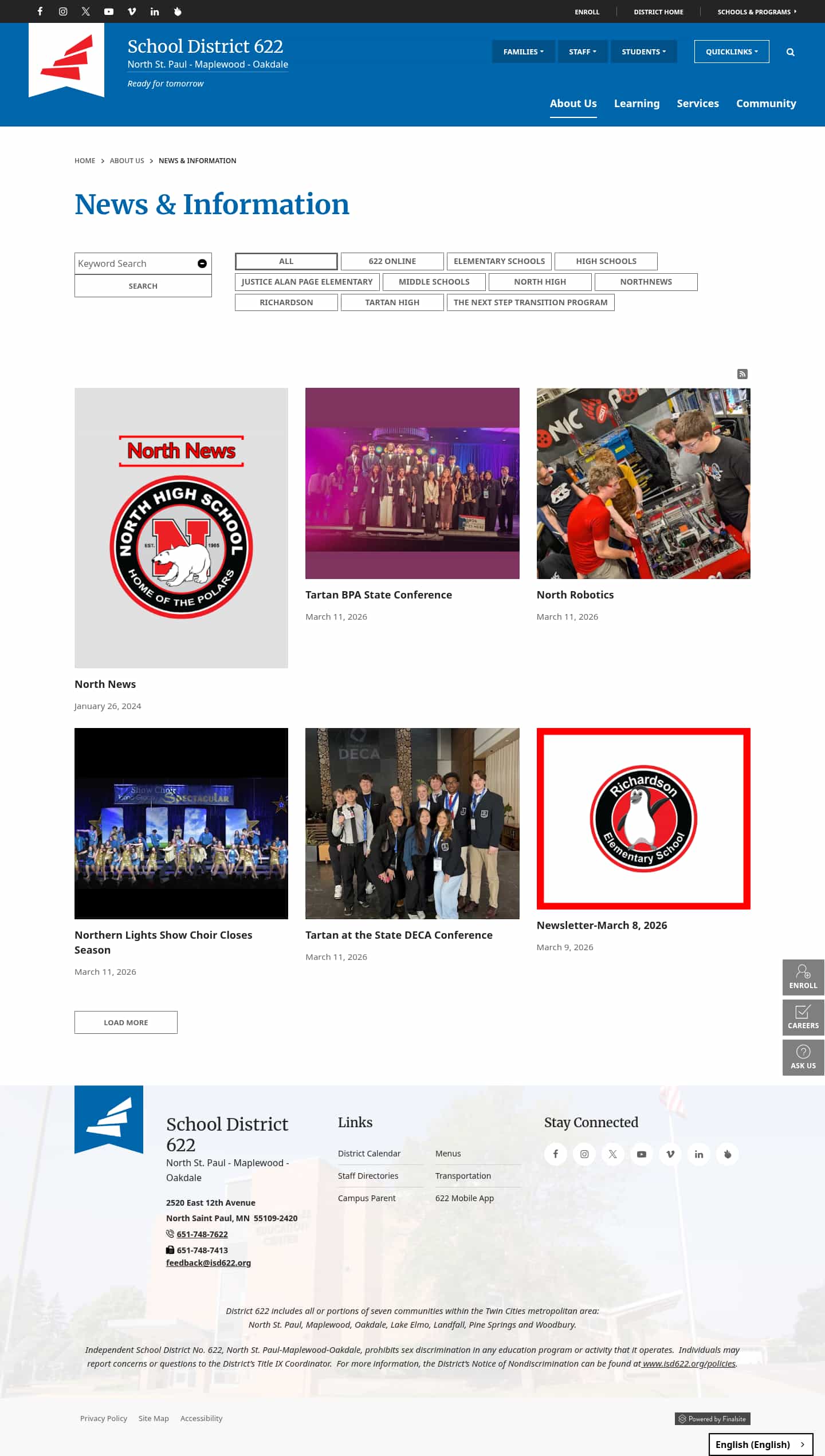Open the Facebook icon in the top bar
This screenshot has width=825, height=1456.
(40, 11)
